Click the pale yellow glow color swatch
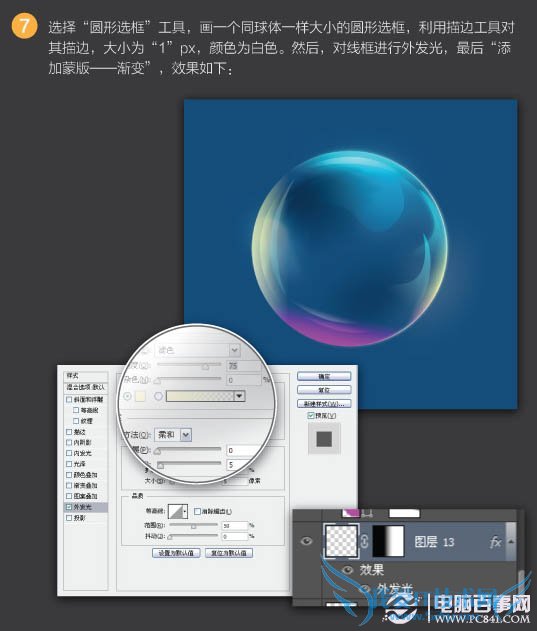The height and width of the screenshot is (631, 537). click(x=140, y=396)
